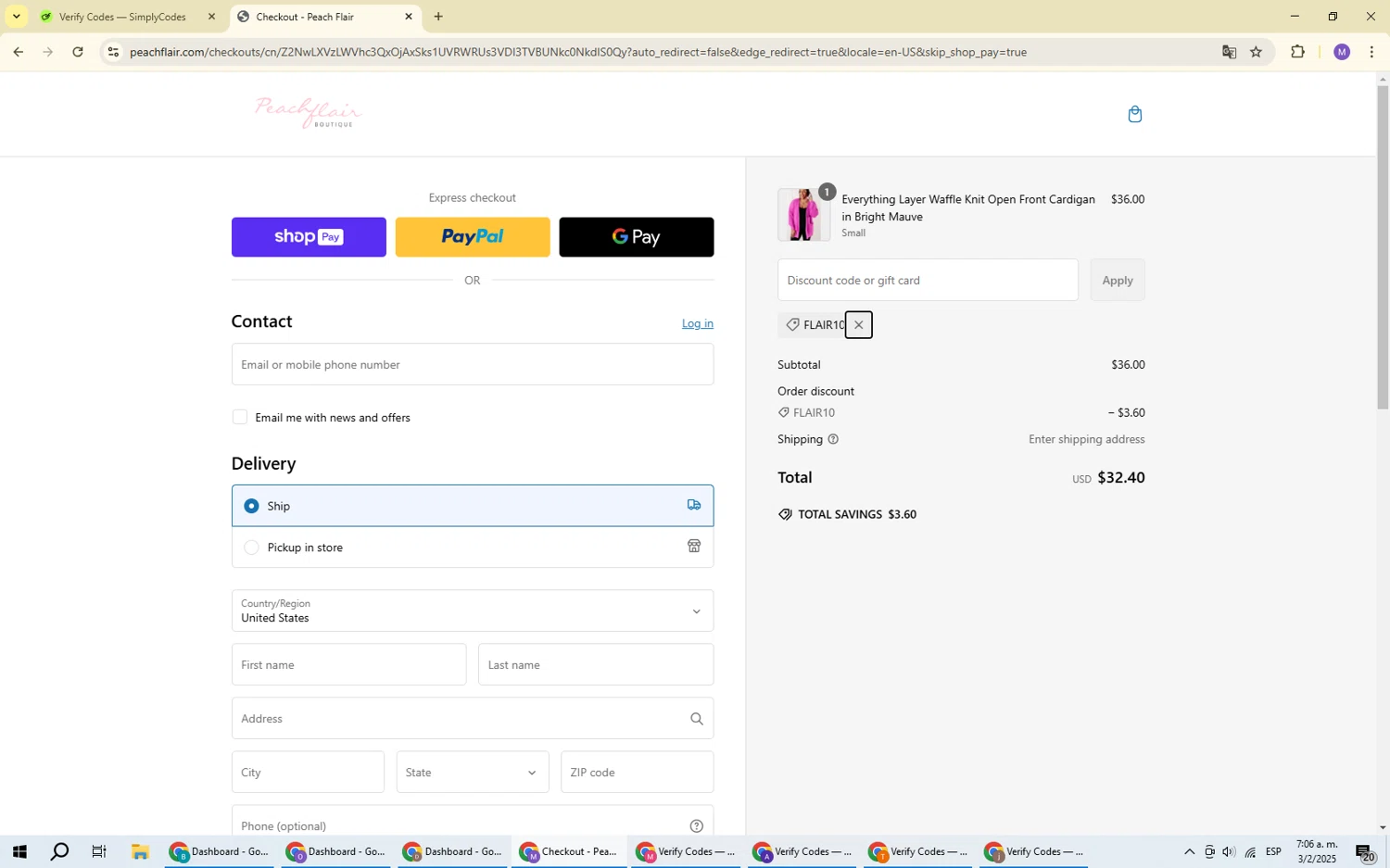Click the shipping help question mark icon

tap(833, 439)
